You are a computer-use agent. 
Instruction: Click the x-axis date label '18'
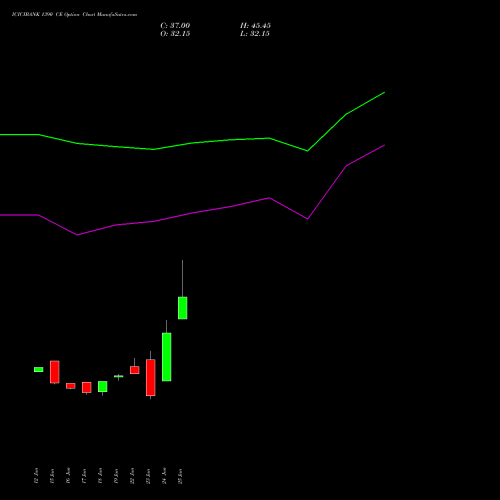click(100, 476)
